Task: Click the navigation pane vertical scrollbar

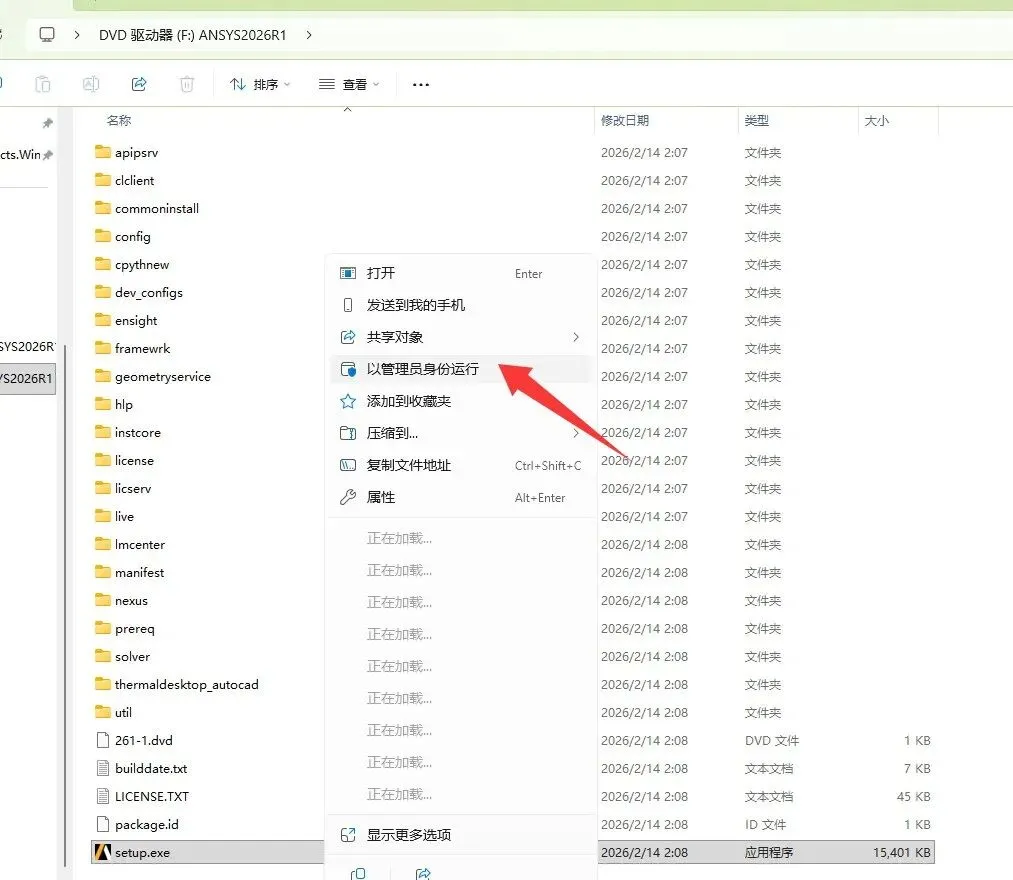Action: 65,605
